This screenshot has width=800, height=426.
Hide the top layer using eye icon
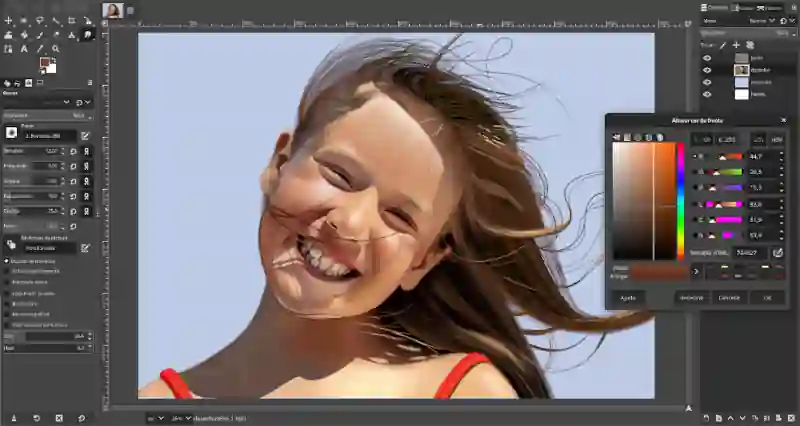pos(707,58)
